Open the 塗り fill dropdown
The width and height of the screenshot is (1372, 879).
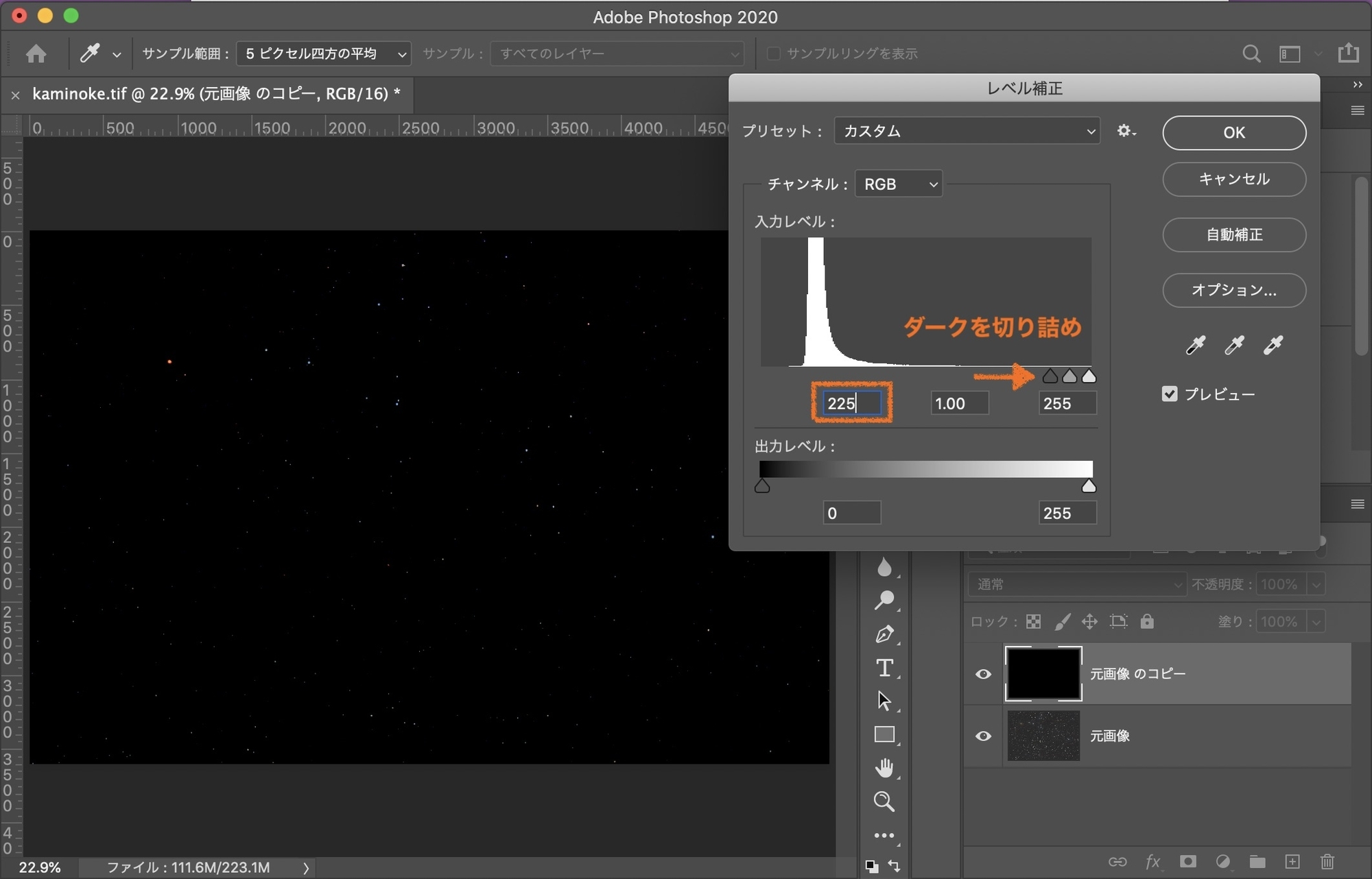(1316, 622)
